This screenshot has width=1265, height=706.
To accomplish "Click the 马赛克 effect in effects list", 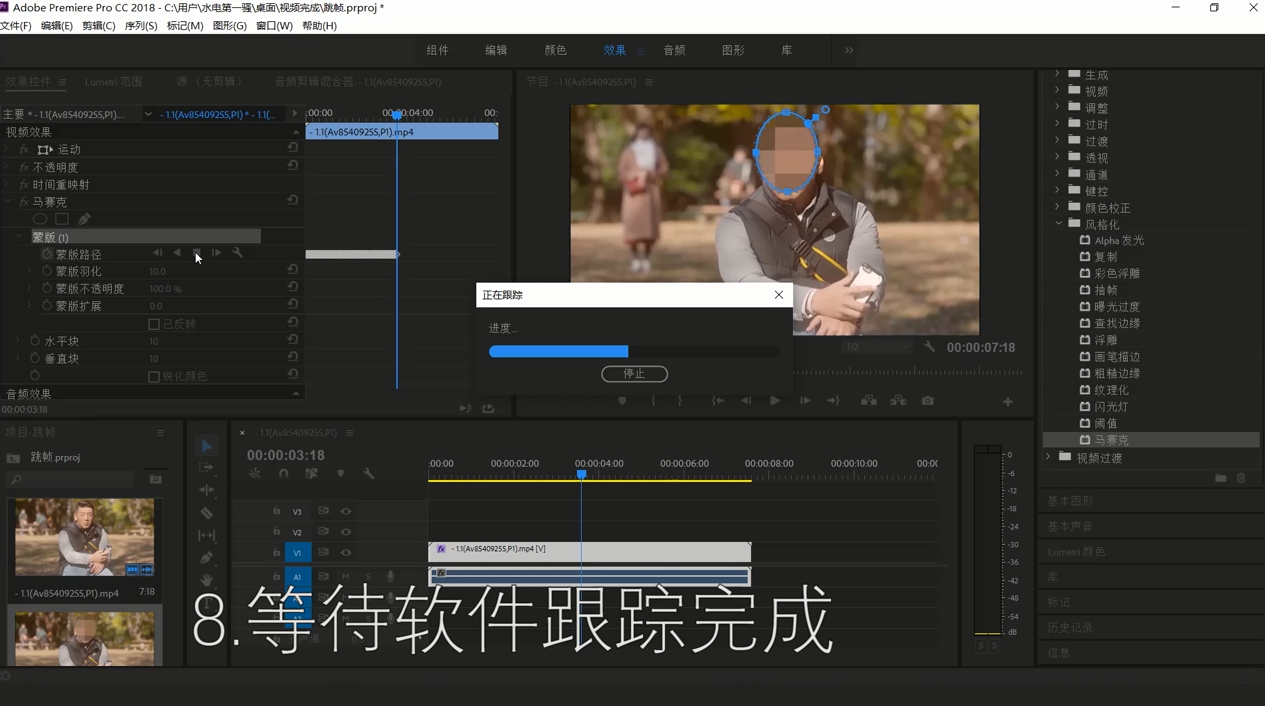I will [1151, 440].
